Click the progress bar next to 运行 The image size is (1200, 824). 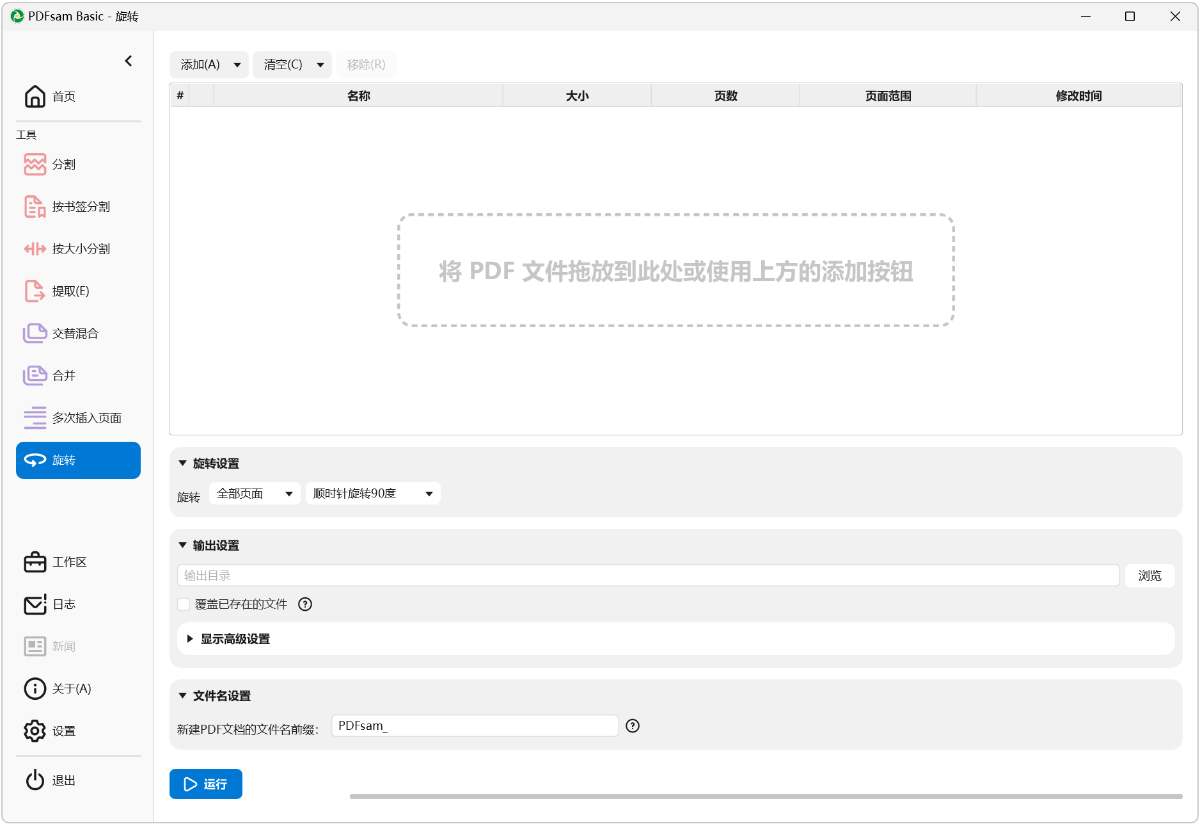pos(766,796)
